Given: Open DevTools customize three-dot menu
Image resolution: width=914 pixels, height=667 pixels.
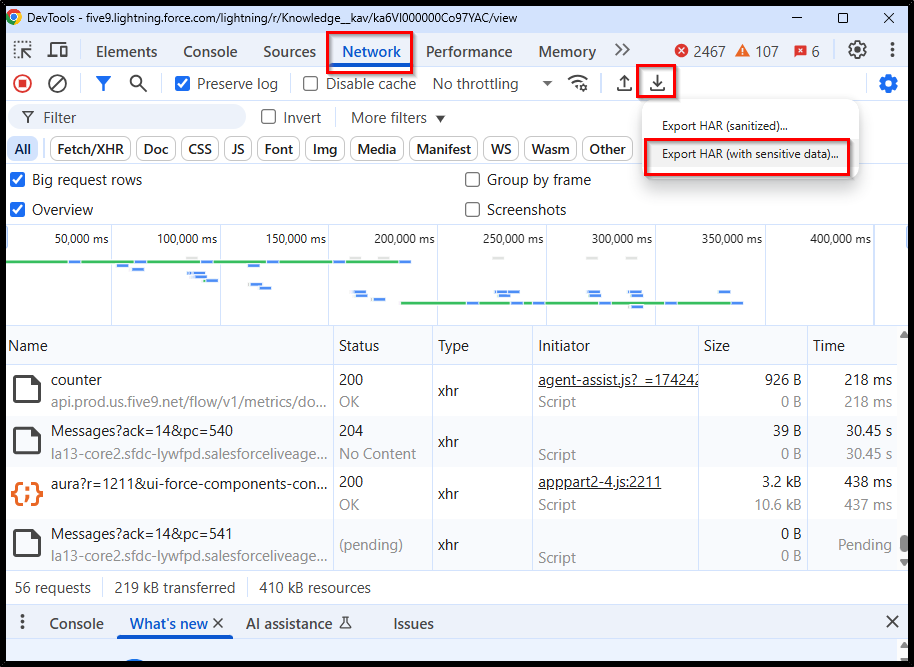Looking at the screenshot, I should [892, 50].
